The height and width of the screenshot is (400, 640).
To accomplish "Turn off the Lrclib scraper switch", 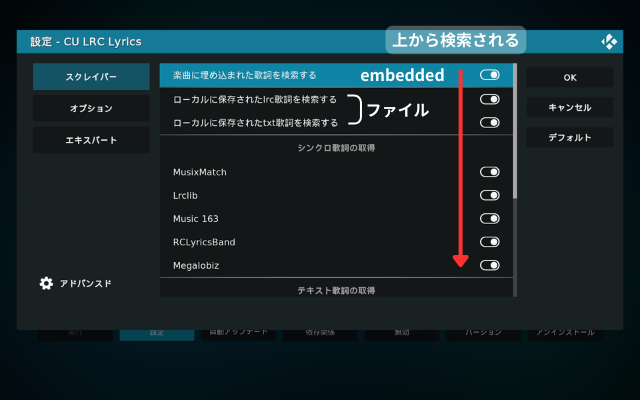I will pos(489,195).
